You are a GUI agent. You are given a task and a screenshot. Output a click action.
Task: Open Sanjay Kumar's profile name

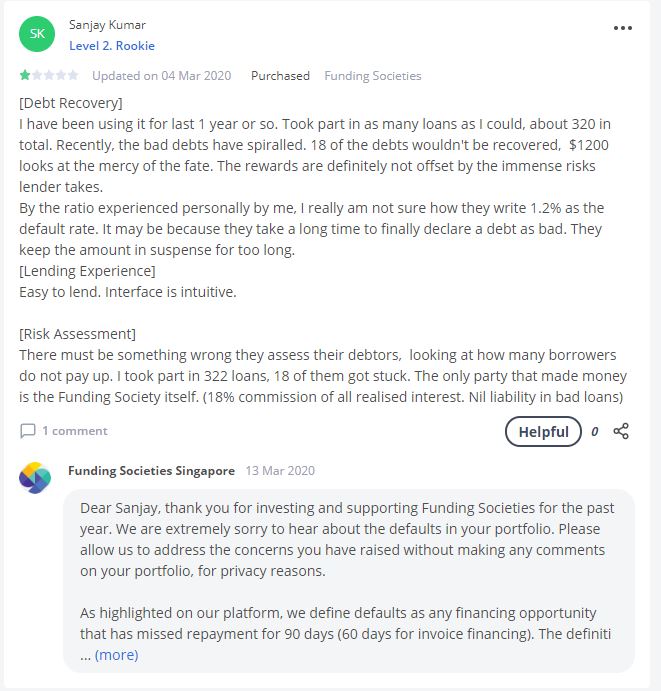pos(105,24)
